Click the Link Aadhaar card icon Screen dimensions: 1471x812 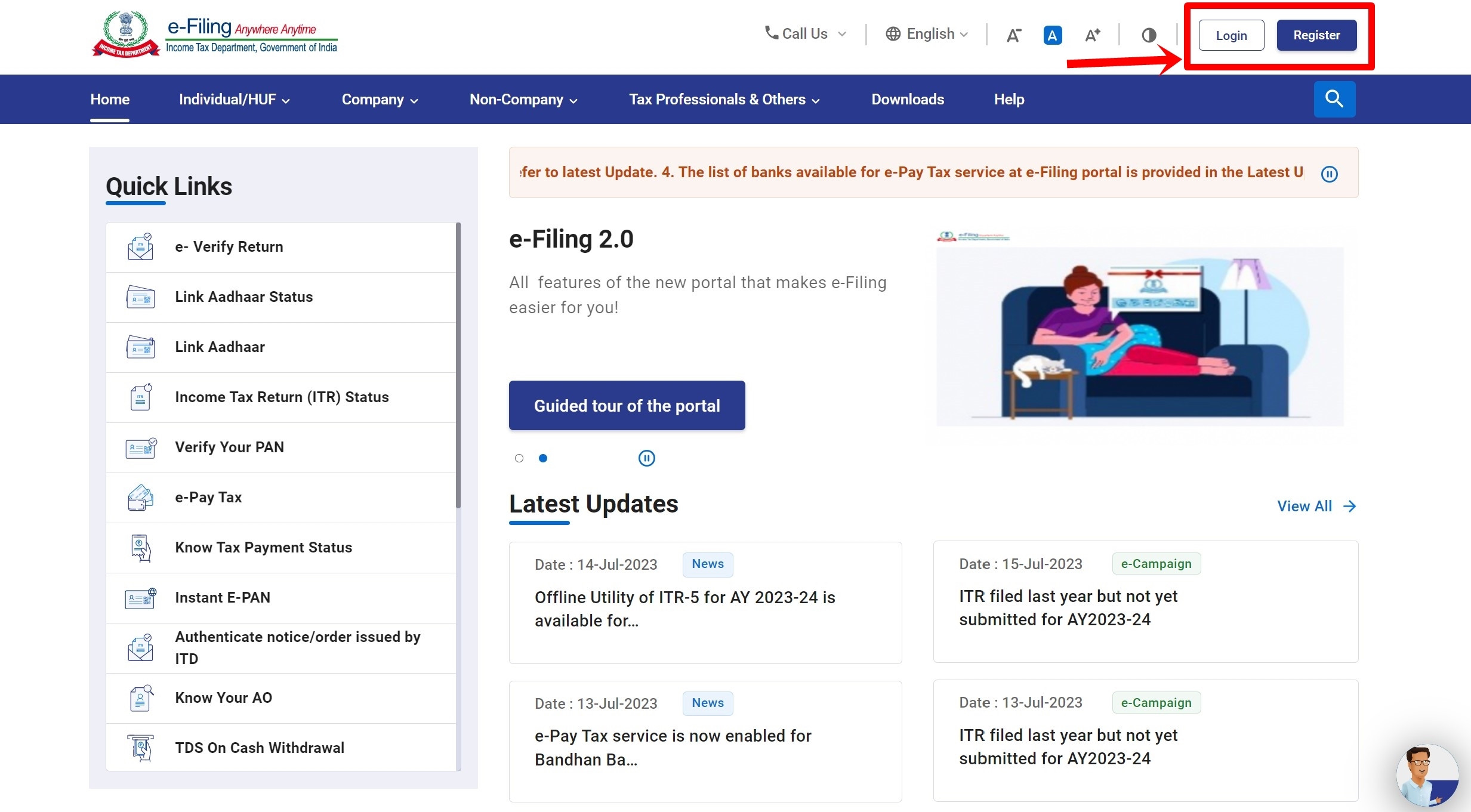tap(140, 347)
